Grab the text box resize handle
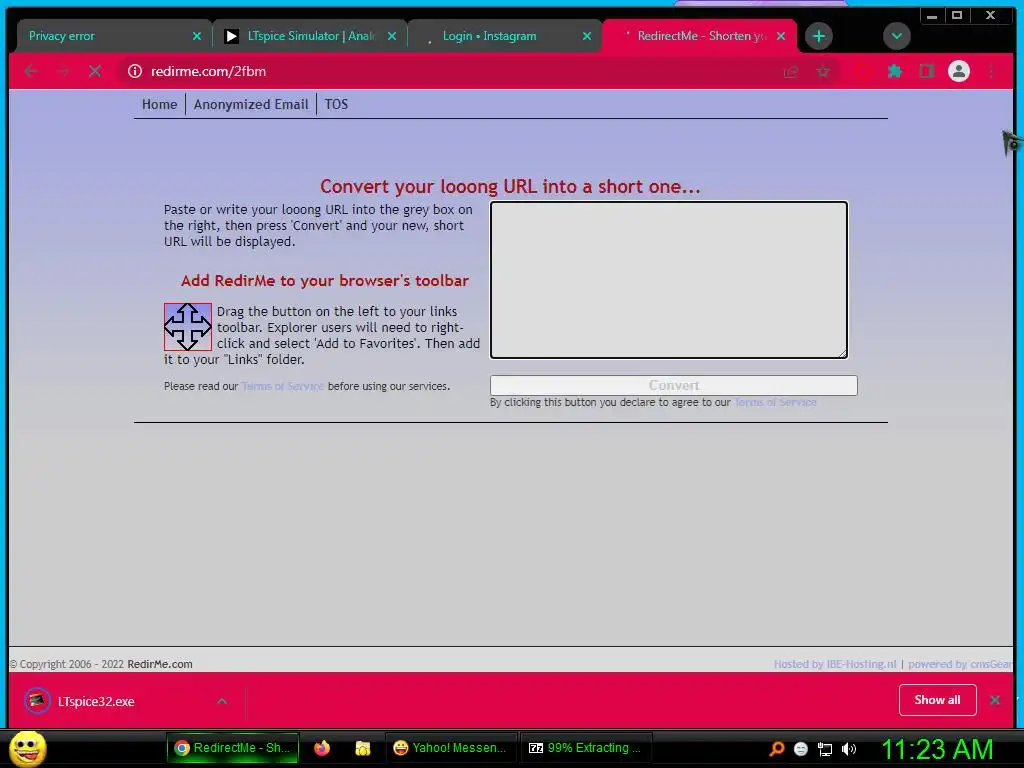Viewport: 1024px width, 768px height. 842,353
